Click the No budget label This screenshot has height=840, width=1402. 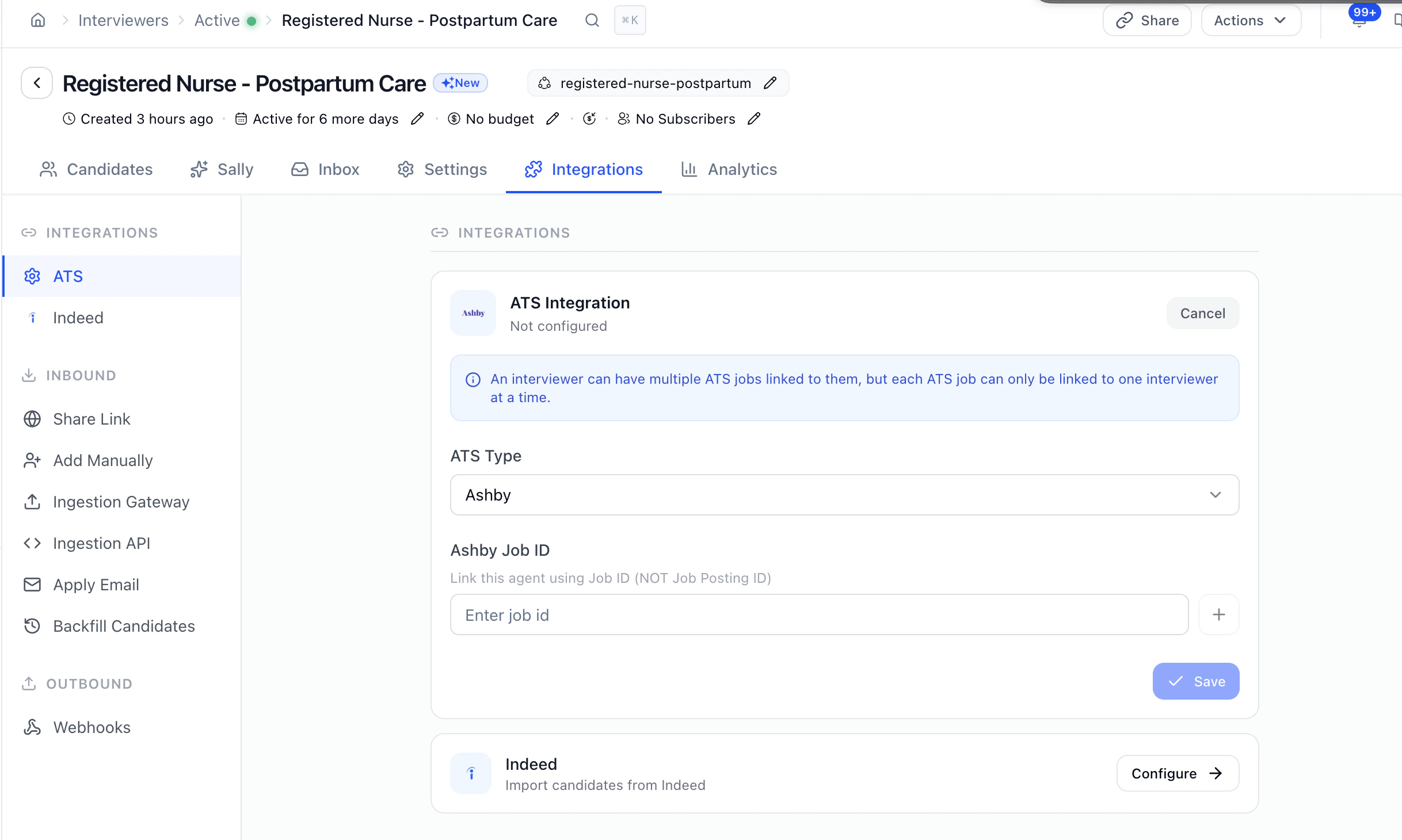500,119
